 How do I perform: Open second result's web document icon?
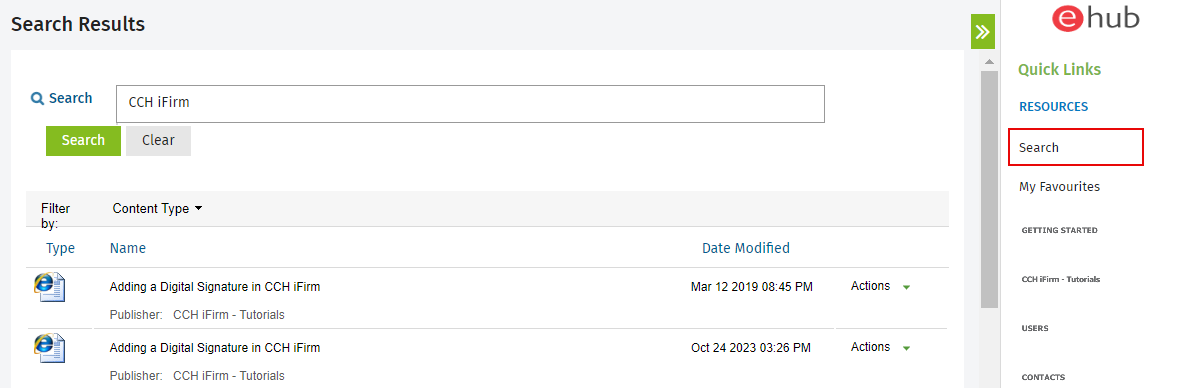[50, 348]
